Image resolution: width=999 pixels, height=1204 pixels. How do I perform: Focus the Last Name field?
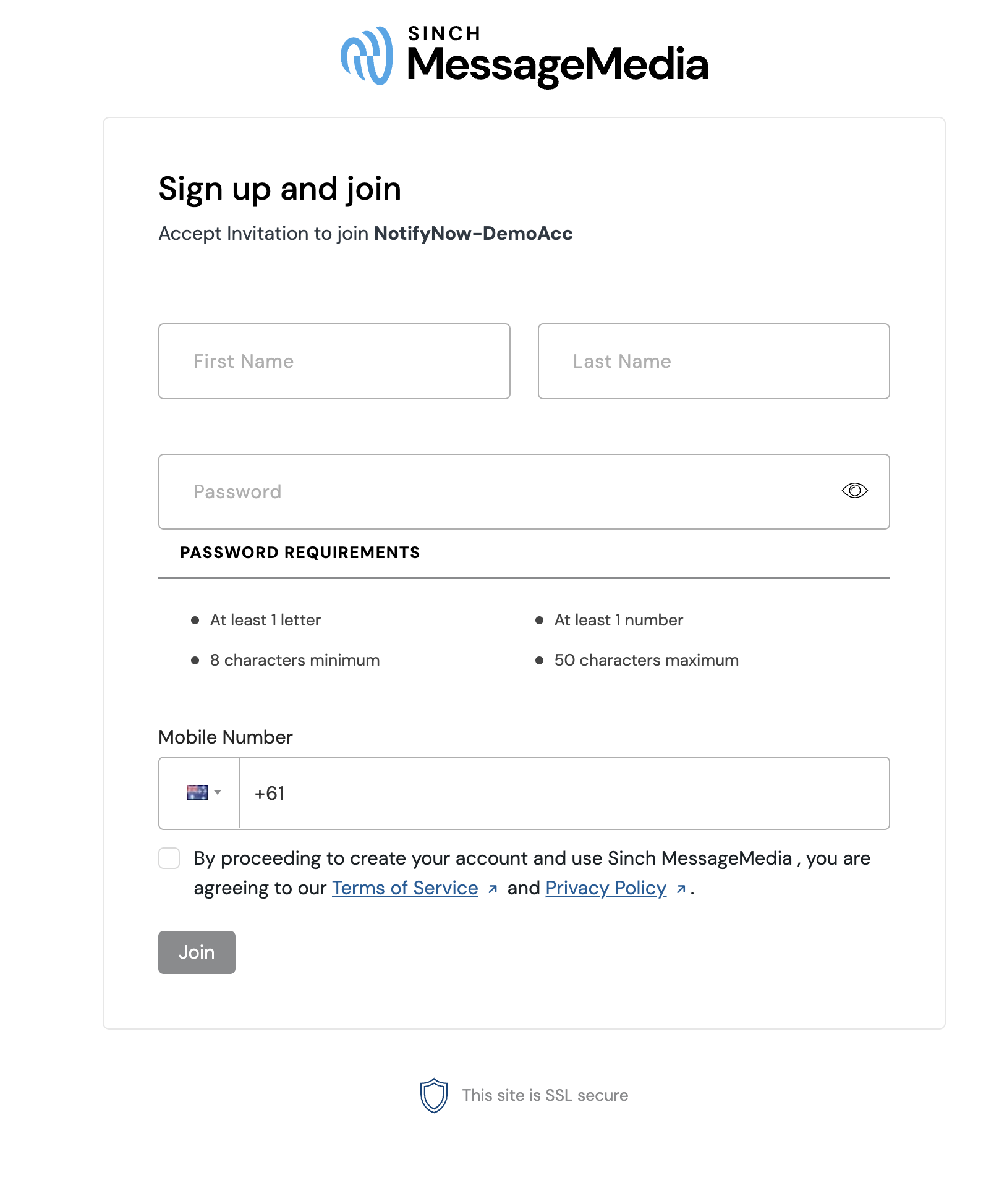(714, 362)
